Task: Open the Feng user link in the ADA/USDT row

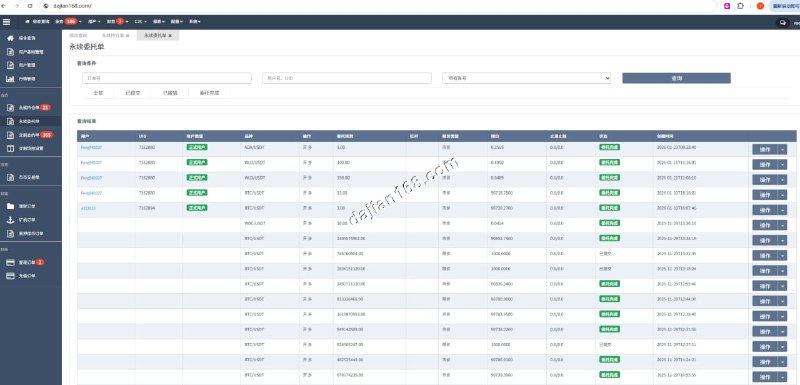Action: click(x=91, y=147)
